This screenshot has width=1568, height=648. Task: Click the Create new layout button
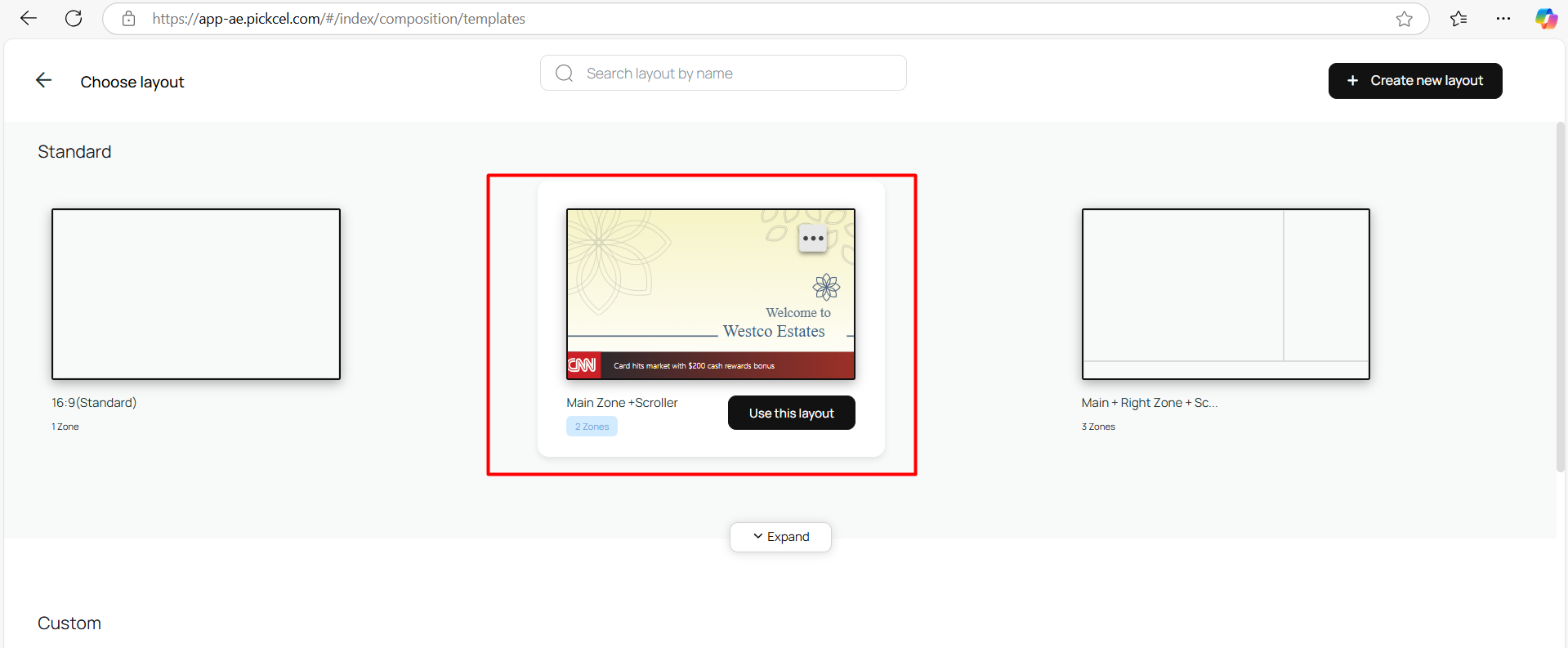click(1414, 81)
